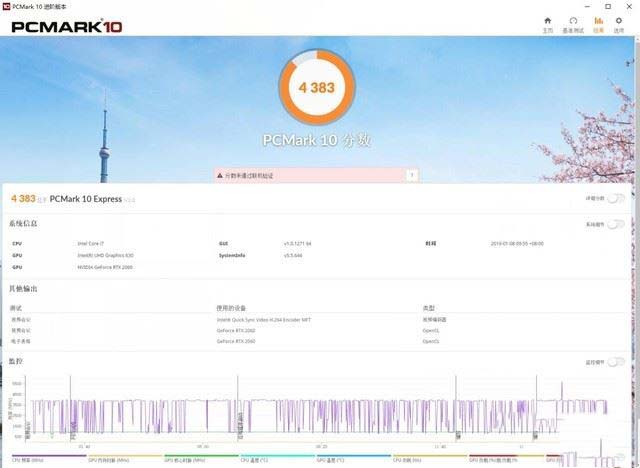The image size is (640, 468).
Task: Click 'Intel(R) UHD Graphics 630' GPU value
Action: [x=105, y=255]
